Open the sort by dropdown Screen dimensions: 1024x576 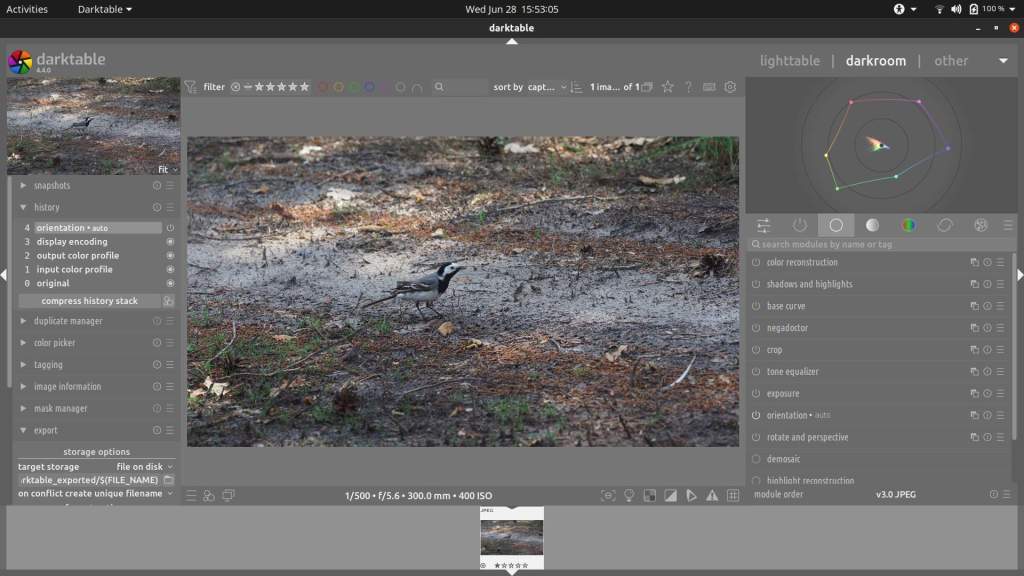pyautogui.click(x=547, y=87)
